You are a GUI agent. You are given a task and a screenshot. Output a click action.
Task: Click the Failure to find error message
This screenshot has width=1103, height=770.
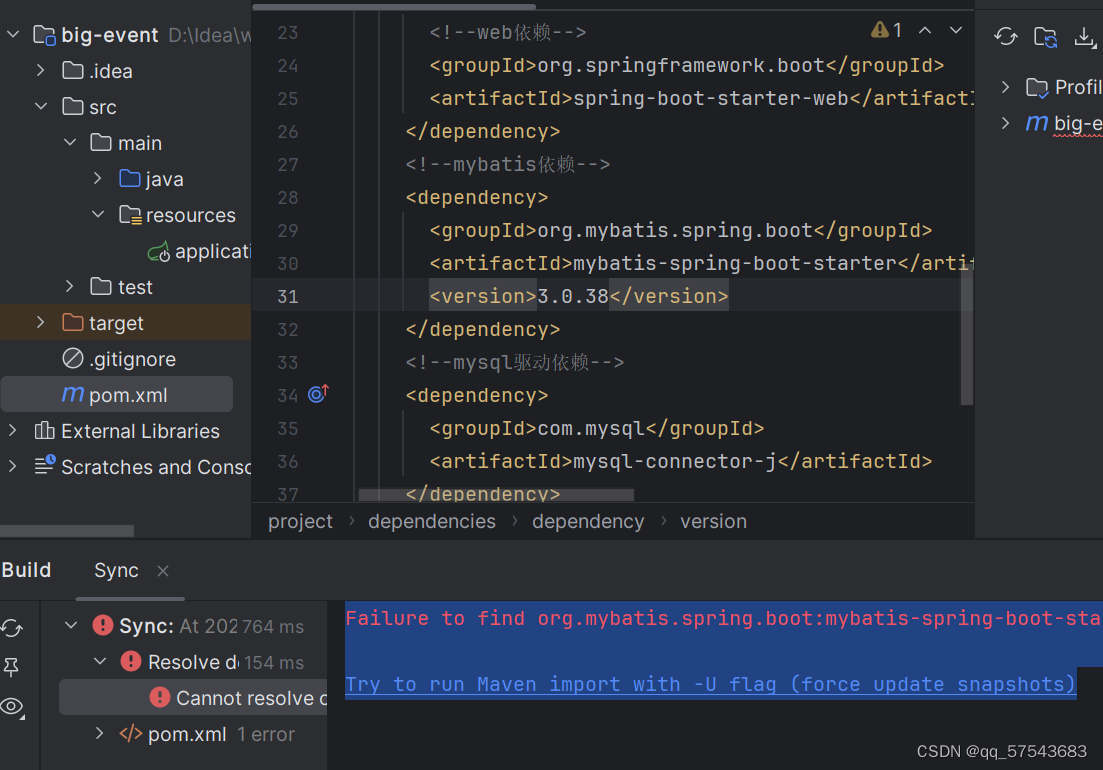point(723,619)
